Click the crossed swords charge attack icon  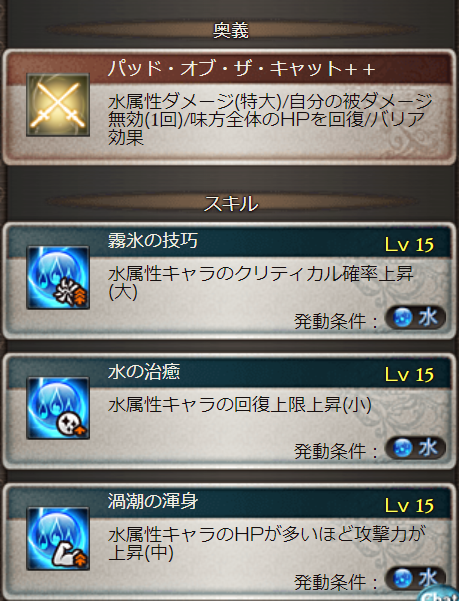tap(58, 105)
